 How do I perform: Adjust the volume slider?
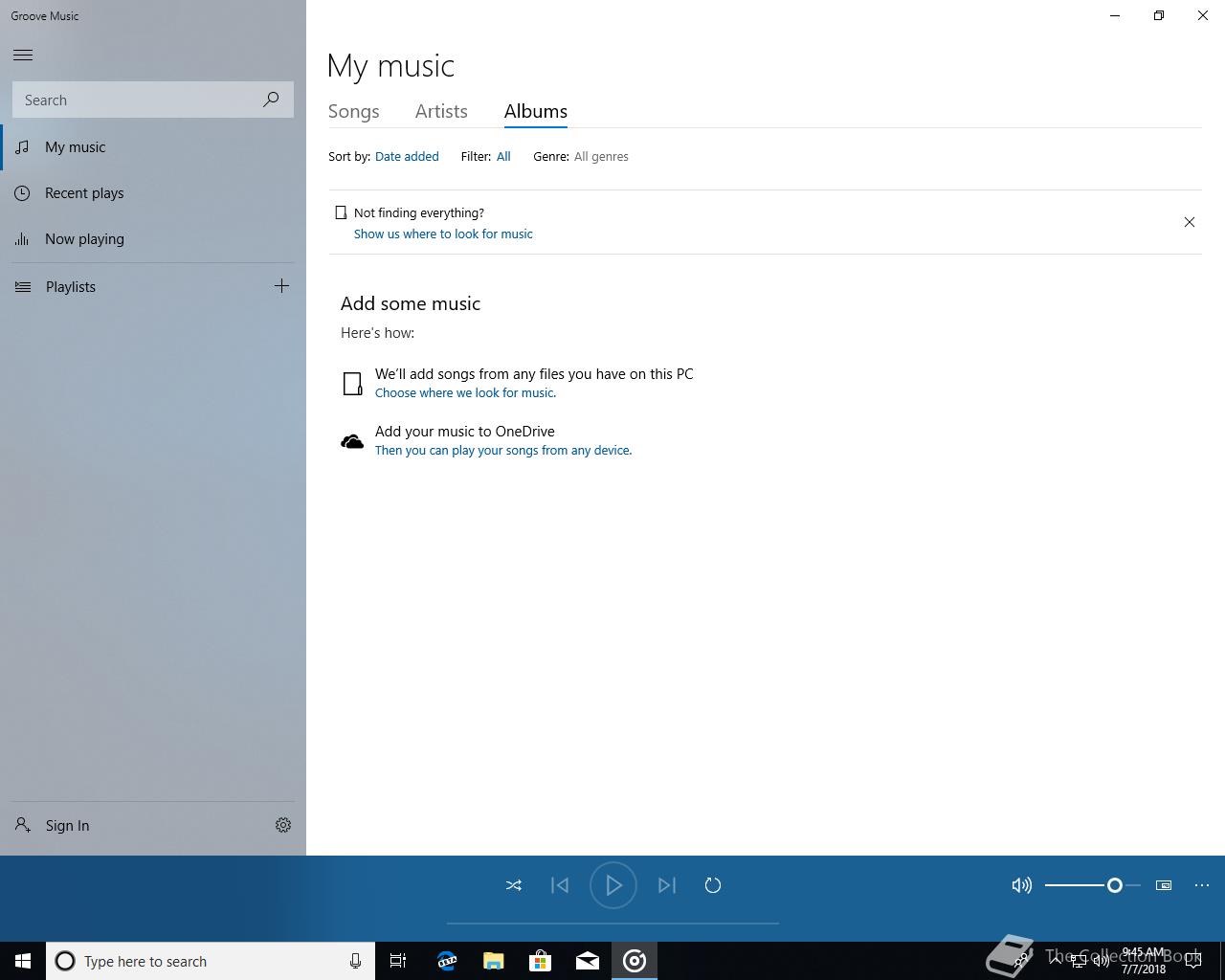[1093, 885]
